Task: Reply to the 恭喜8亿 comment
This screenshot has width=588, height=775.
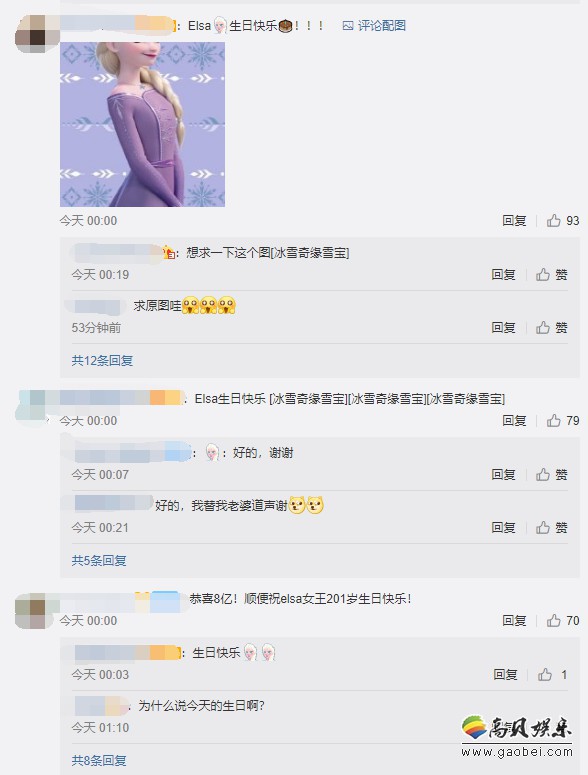Action: pyautogui.click(x=514, y=620)
